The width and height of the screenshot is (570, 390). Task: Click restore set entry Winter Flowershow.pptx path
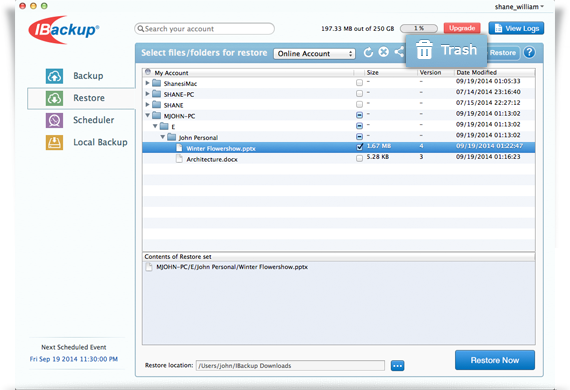[232, 267]
